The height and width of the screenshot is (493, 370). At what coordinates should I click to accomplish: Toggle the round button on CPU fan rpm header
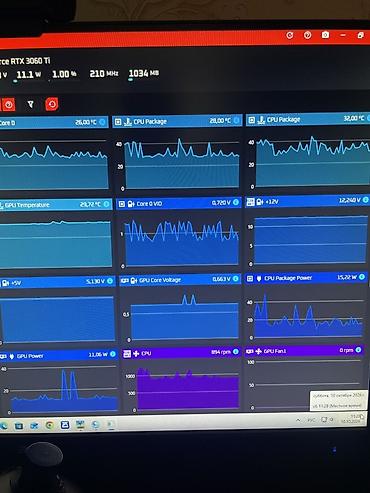pyautogui.click(x=236, y=351)
